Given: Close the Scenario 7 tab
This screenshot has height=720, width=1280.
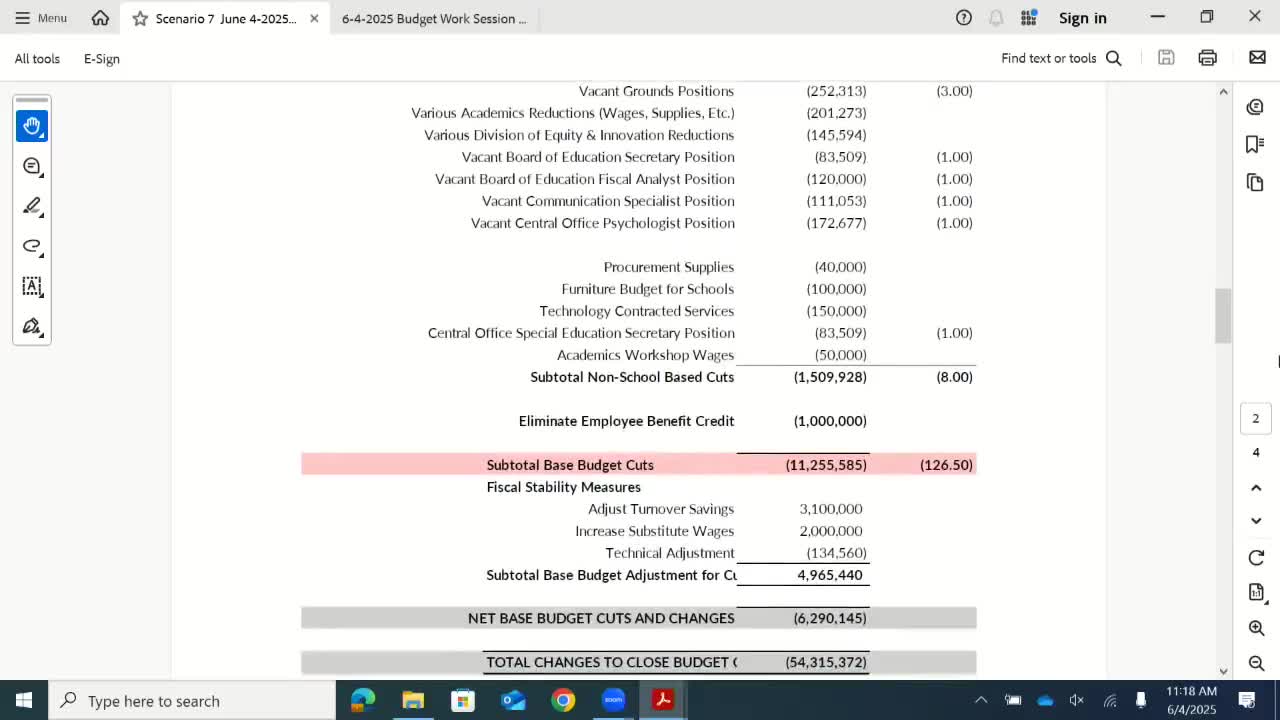Looking at the screenshot, I should coord(314,18).
